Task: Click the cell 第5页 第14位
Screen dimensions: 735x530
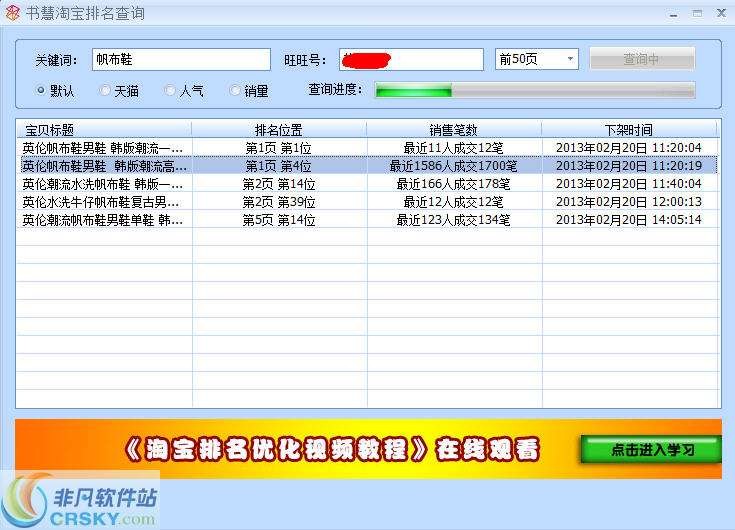Action: pos(279,220)
